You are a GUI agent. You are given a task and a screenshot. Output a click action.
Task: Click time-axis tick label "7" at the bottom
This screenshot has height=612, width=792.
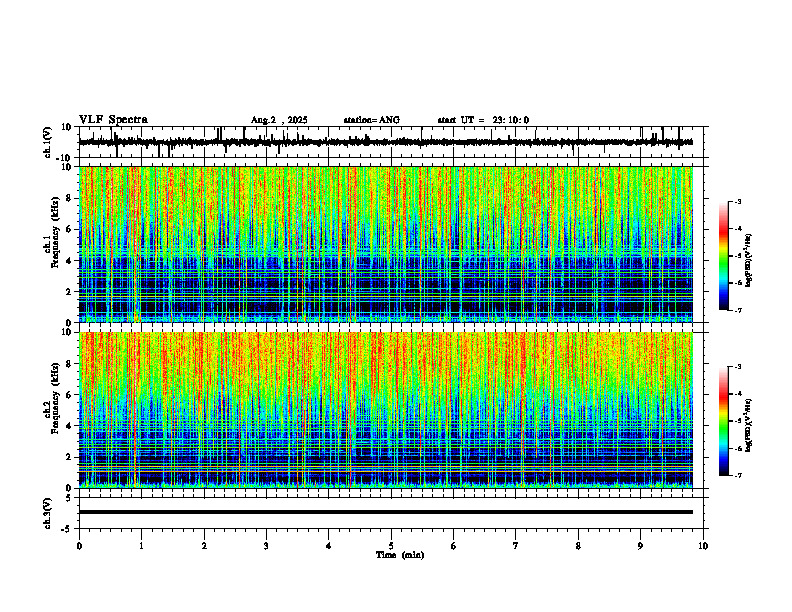[x=516, y=546]
